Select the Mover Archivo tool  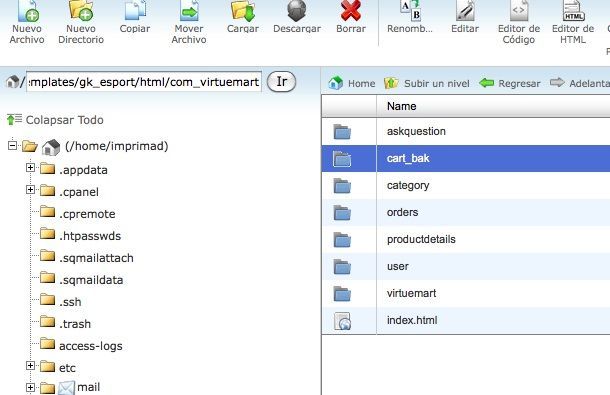pyautogui.click(x=189, y=22)
